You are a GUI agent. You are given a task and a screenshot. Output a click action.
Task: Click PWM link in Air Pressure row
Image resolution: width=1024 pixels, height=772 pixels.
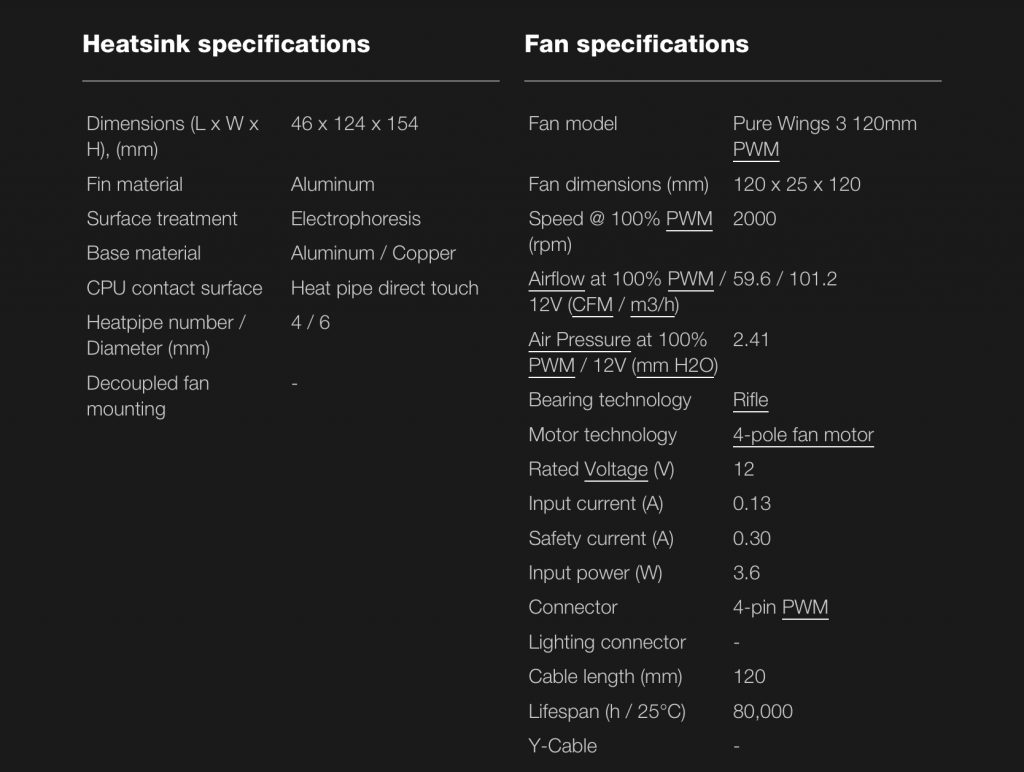tap(551, 366)
